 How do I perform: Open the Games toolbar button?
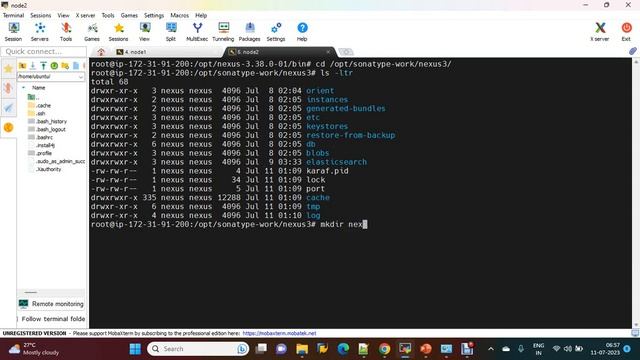point(92,32)
